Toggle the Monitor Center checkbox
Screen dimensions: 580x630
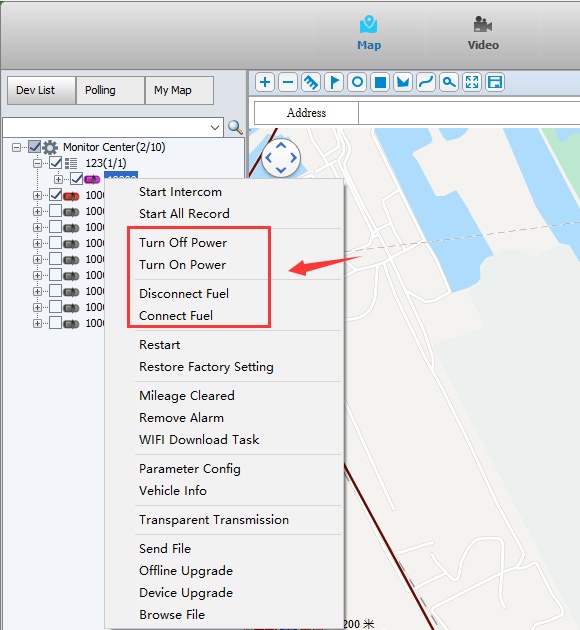[35, 147]
